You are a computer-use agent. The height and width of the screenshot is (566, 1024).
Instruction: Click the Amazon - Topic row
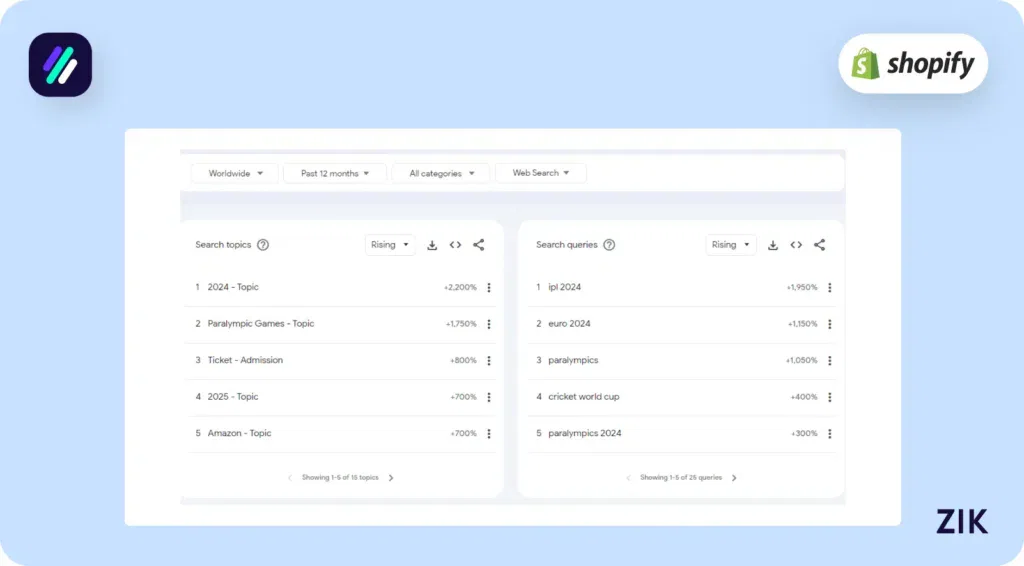click(341, 433)
